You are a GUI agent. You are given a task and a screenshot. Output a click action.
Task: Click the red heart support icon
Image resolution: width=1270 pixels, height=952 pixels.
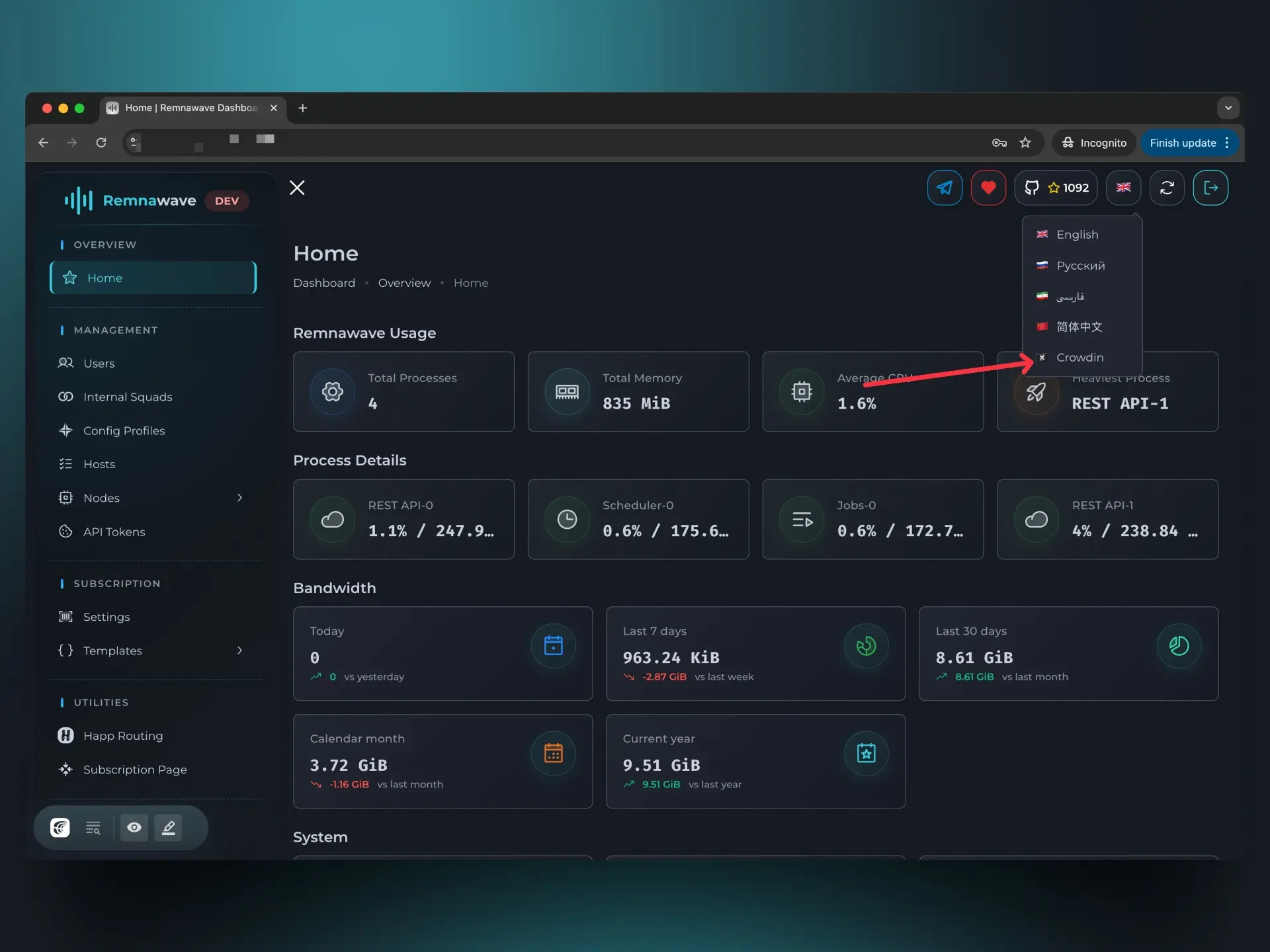tap(988, 188)
